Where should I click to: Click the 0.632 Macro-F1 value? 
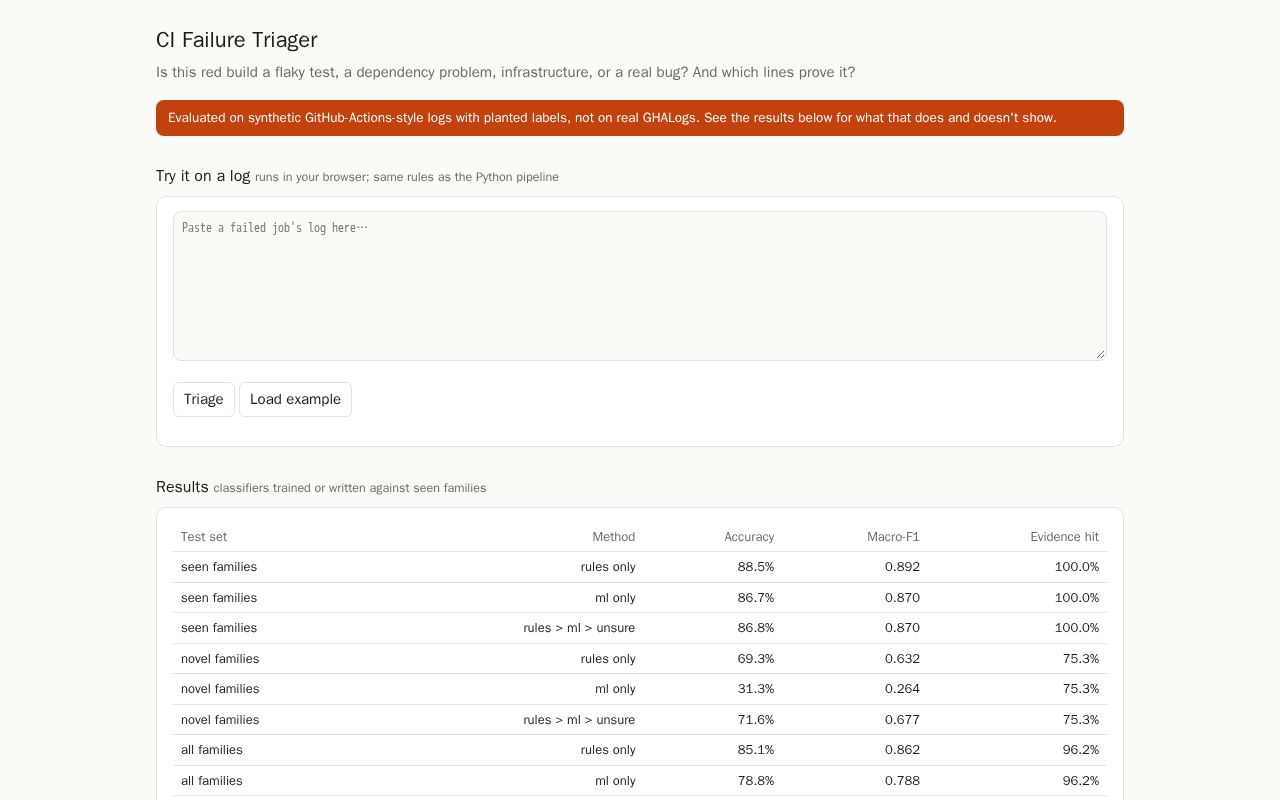(x=902, y=659)
